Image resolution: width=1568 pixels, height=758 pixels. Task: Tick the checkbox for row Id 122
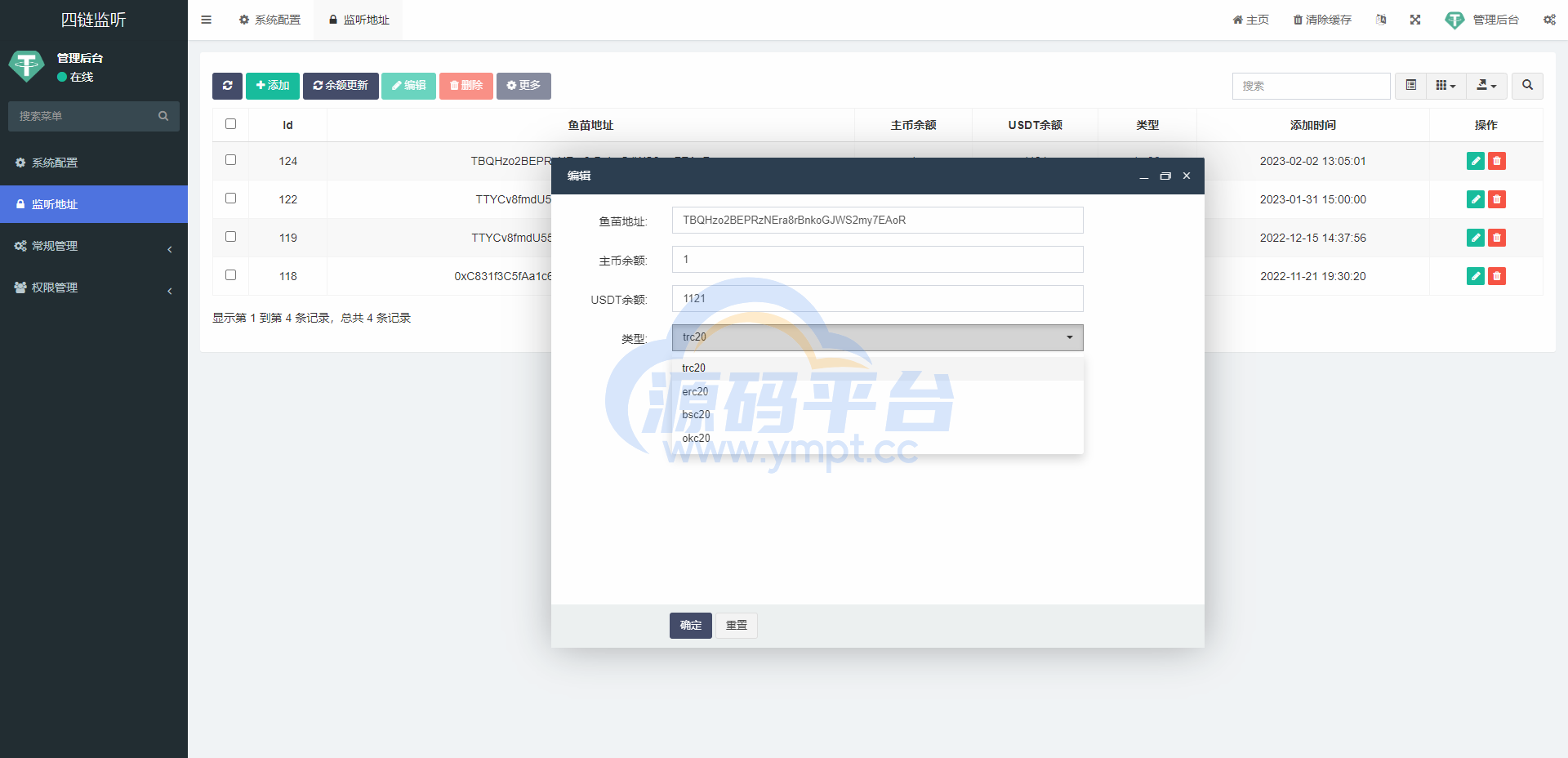230,198
